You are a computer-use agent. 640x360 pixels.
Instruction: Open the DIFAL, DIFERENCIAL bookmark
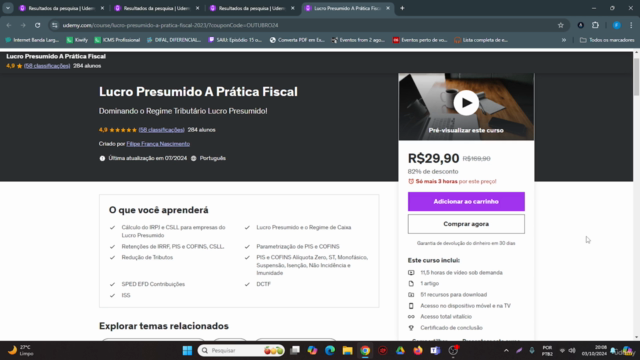tap(174, 40)
